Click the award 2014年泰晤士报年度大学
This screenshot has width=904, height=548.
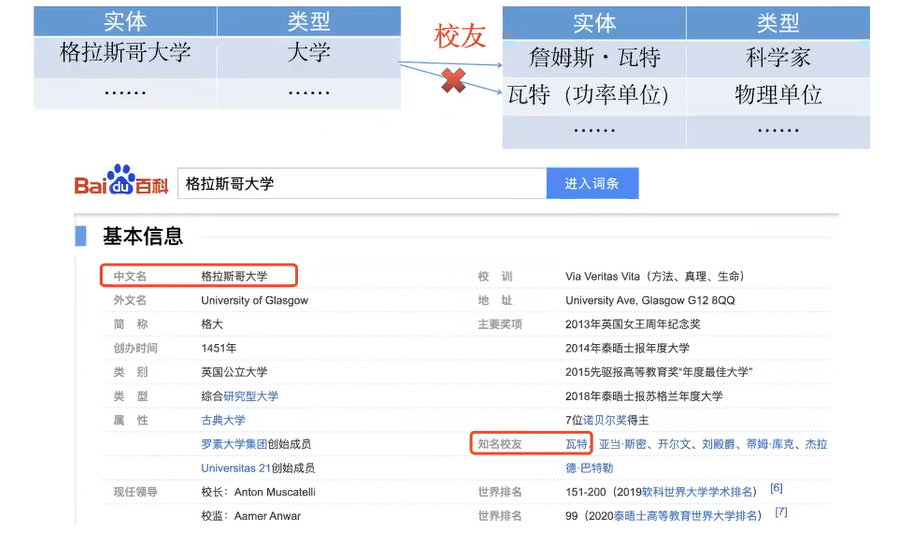point(627,348)
